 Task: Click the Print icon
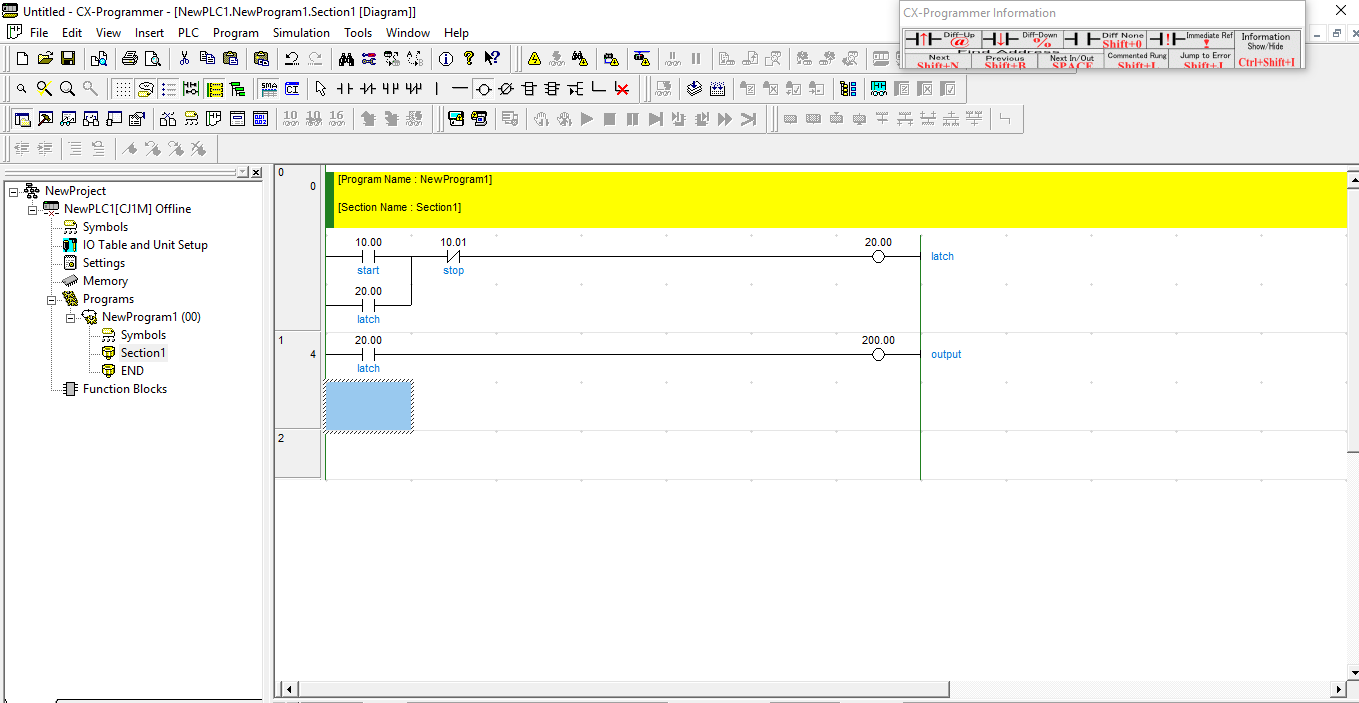(130, 58)
